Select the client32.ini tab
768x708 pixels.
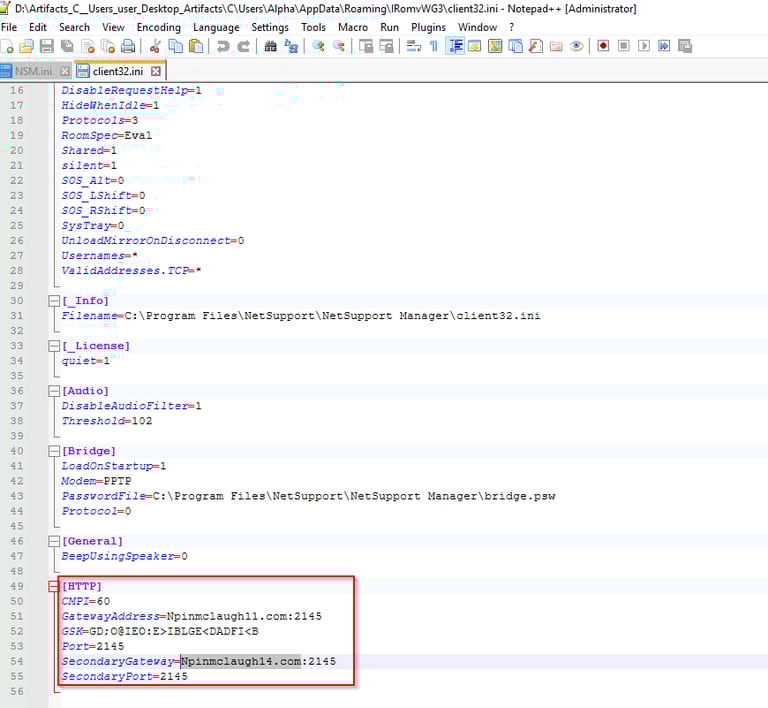(118, 71)
